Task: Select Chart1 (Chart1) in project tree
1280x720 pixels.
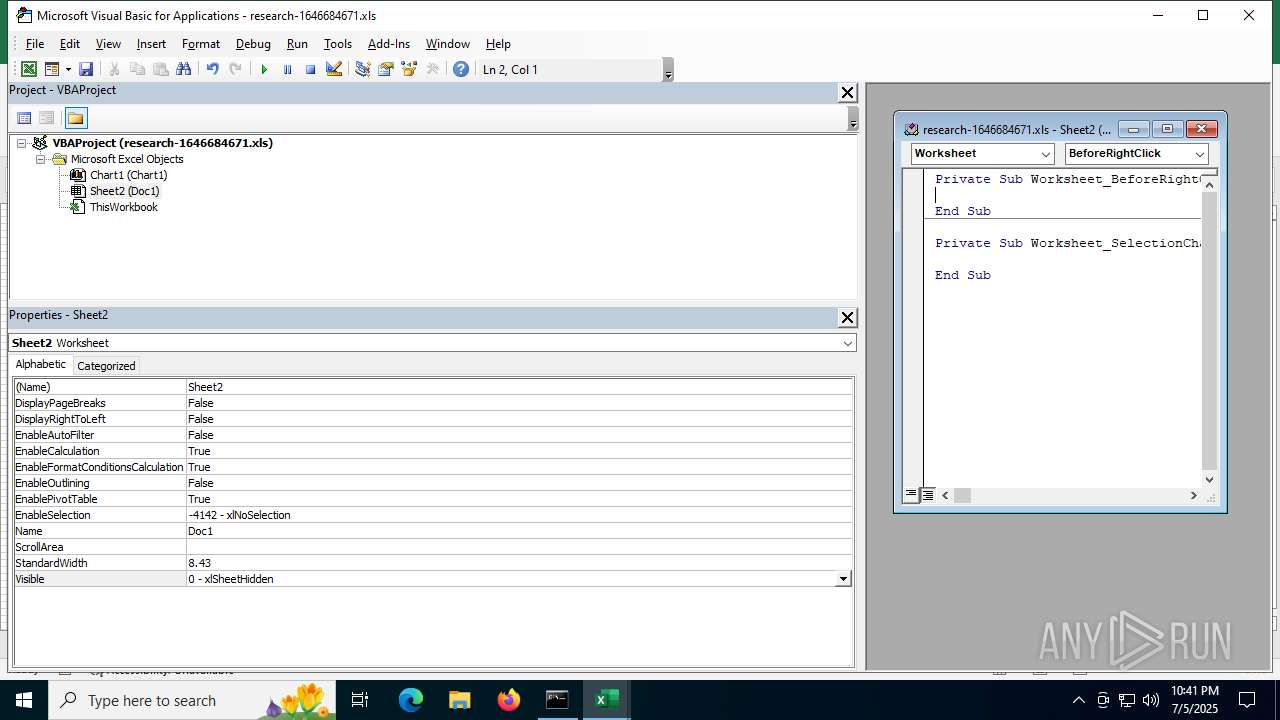Action: click(x=128, y=175)
